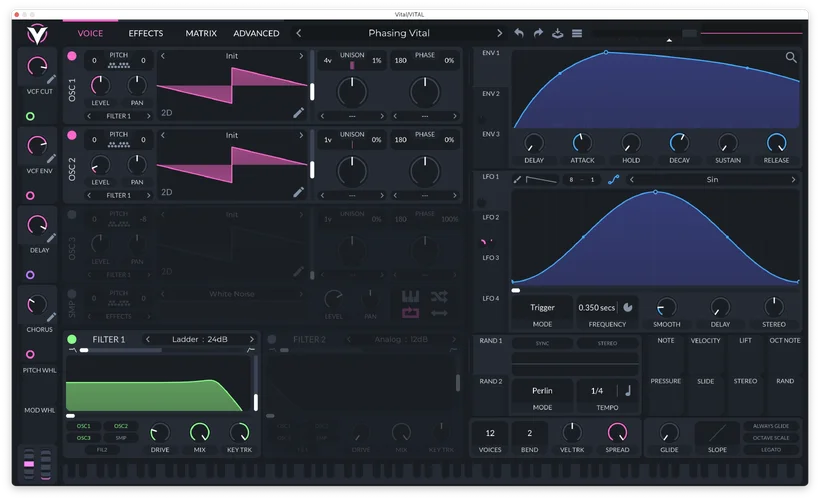820x500 pixels.
Task: Open the LFO Sin shape preset selector
Action: pyautogui.click(x=712, y=180)
